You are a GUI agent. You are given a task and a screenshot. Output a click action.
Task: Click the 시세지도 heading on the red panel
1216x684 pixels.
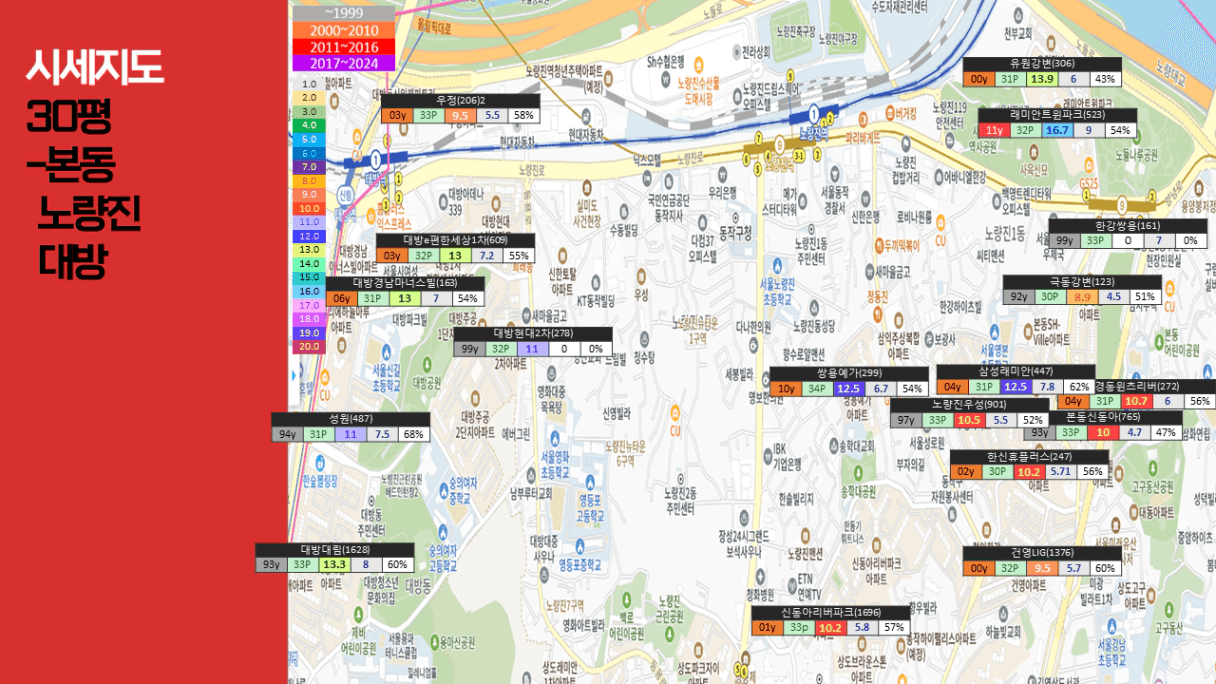(94, 69)
